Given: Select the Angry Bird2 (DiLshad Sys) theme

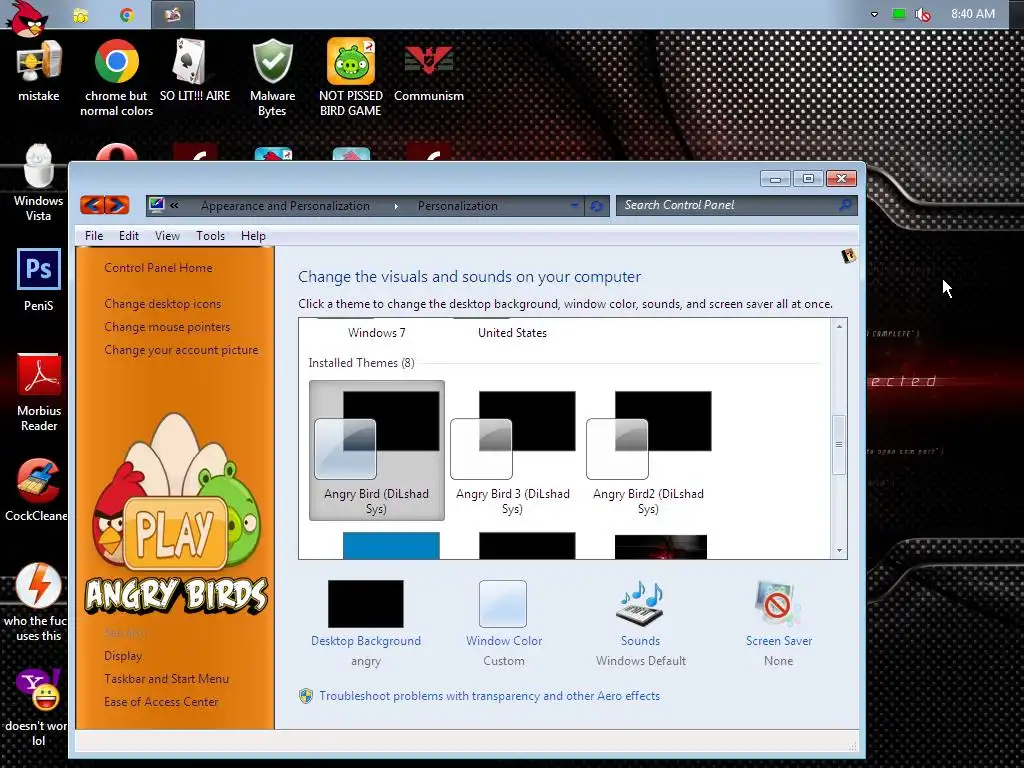Looking at the screenshot, I should 648,451.
